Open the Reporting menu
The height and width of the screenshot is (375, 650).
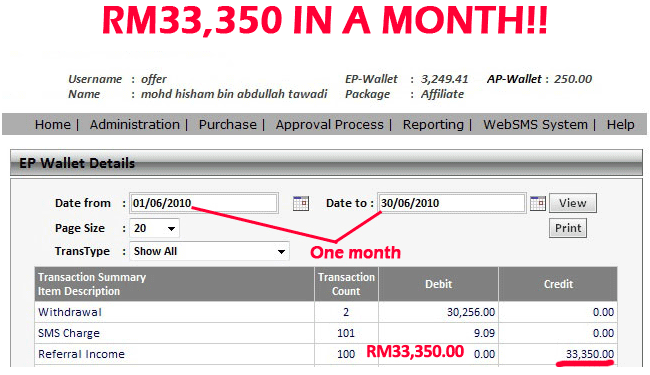(433, 124)
